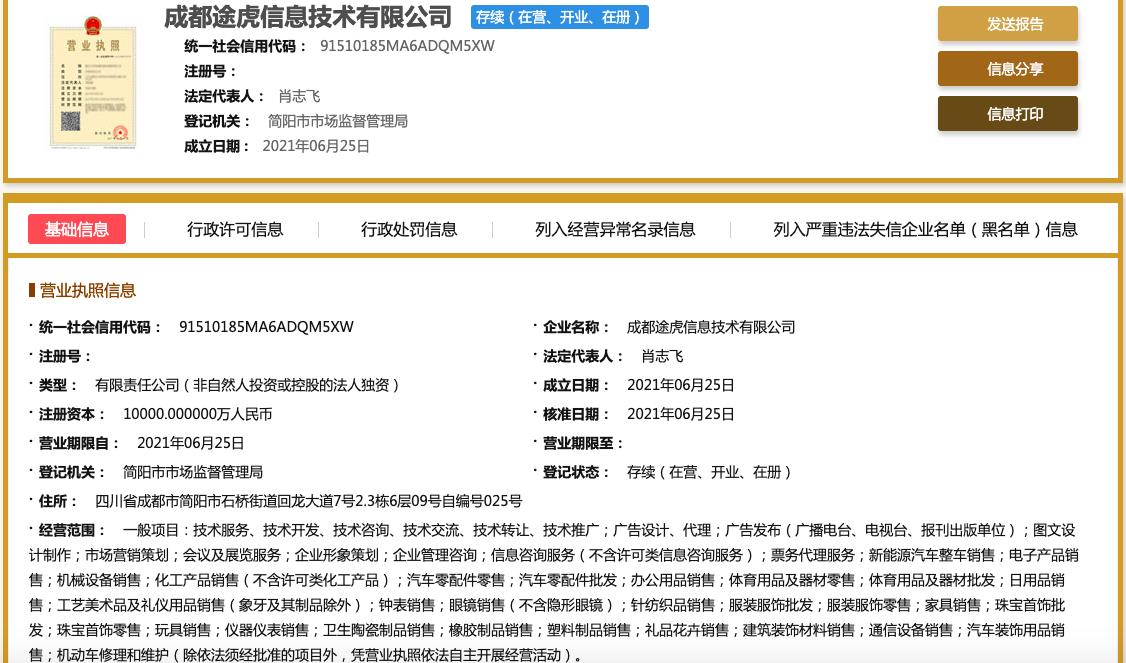This screenshot has width=1126, height=663.
Task: Click the 核准日期 value 2021年06月25日
Action: point(680,414)
